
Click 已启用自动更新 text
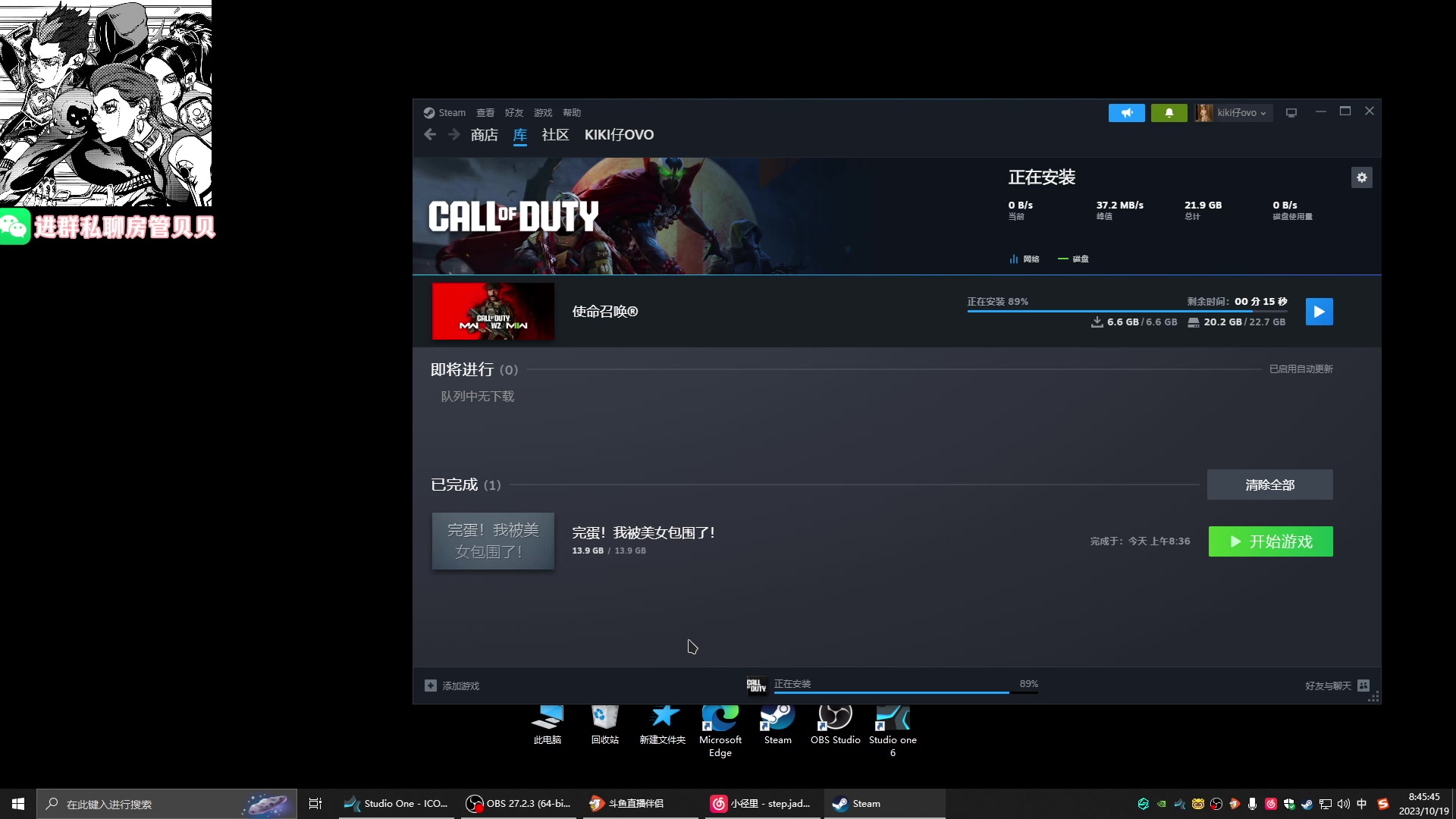pyautogui.click(x=1301, y=369)
